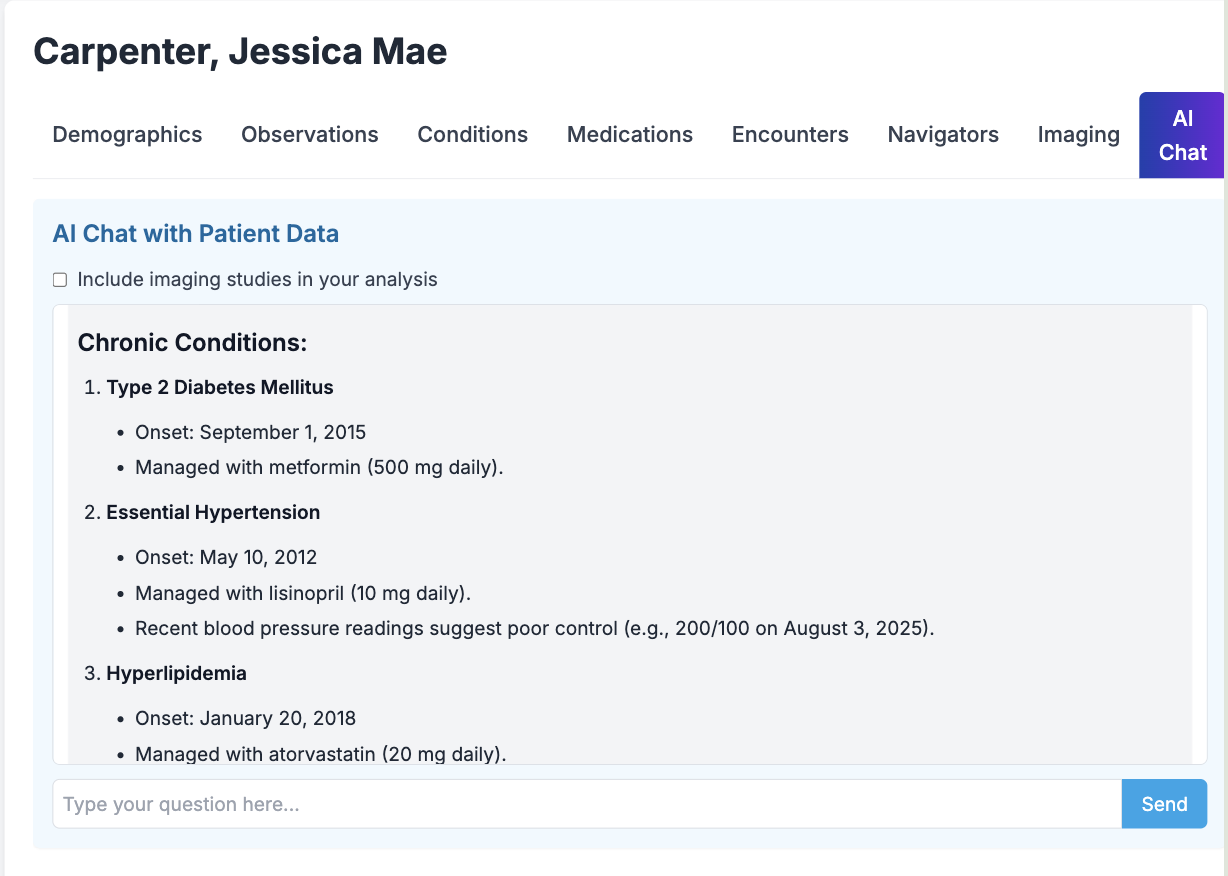1228x876 pixels.
Task: Click the Chronic Conditions heading in chat
Action: coord(192,343)
